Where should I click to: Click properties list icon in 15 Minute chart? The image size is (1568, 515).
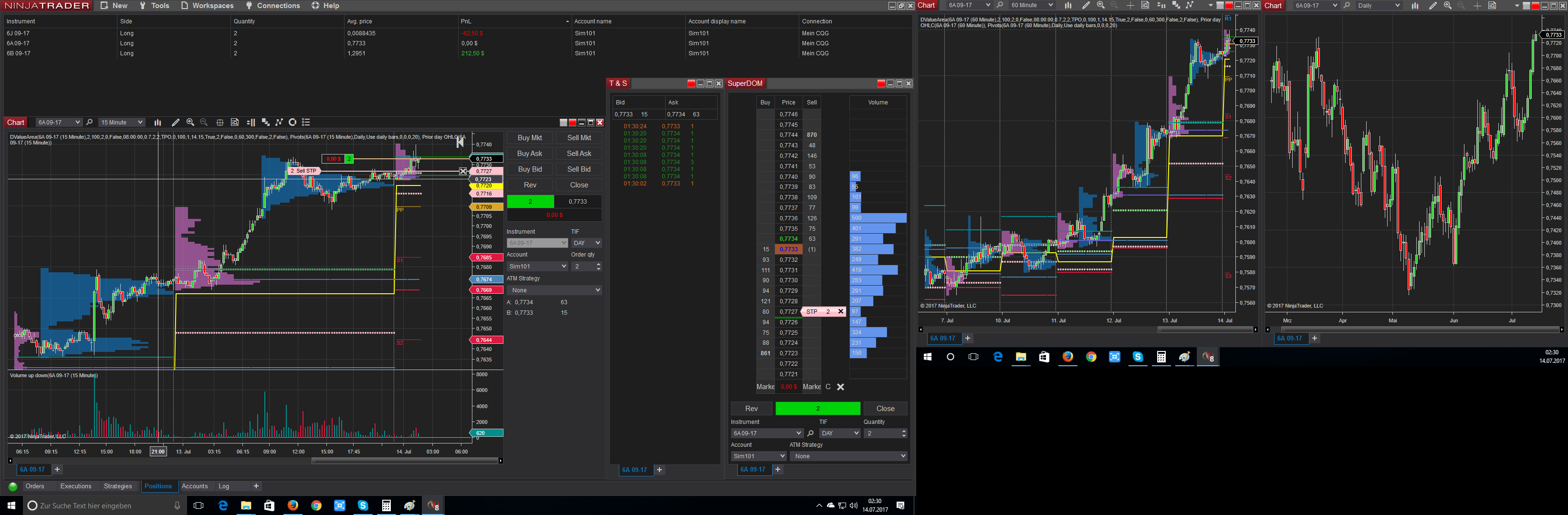pyautogui.click(x=306, y=122)
